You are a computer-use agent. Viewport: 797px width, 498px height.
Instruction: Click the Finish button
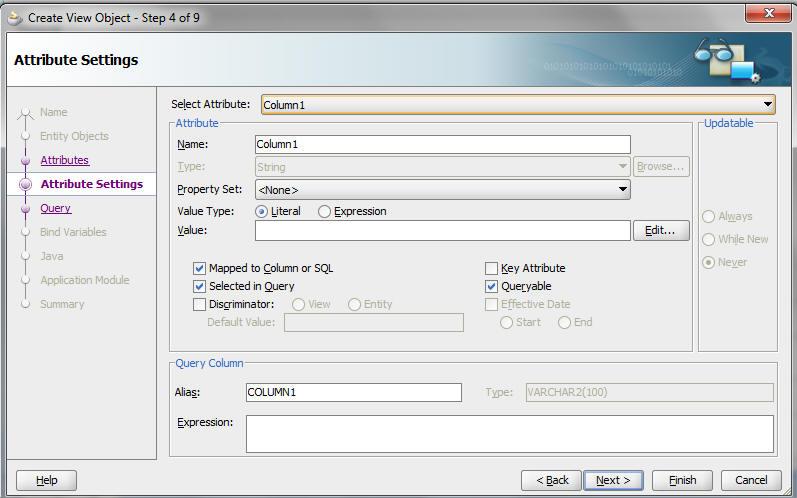[682, 480]
